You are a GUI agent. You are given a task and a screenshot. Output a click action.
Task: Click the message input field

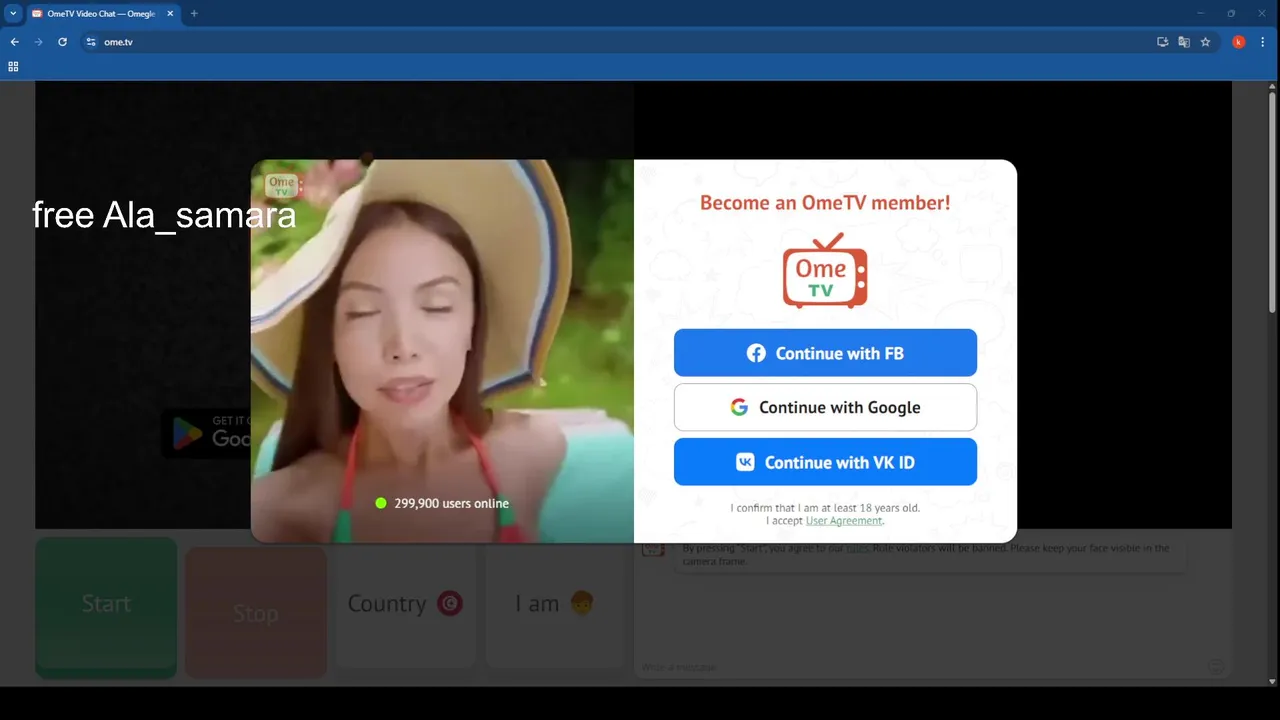[920, 666]
